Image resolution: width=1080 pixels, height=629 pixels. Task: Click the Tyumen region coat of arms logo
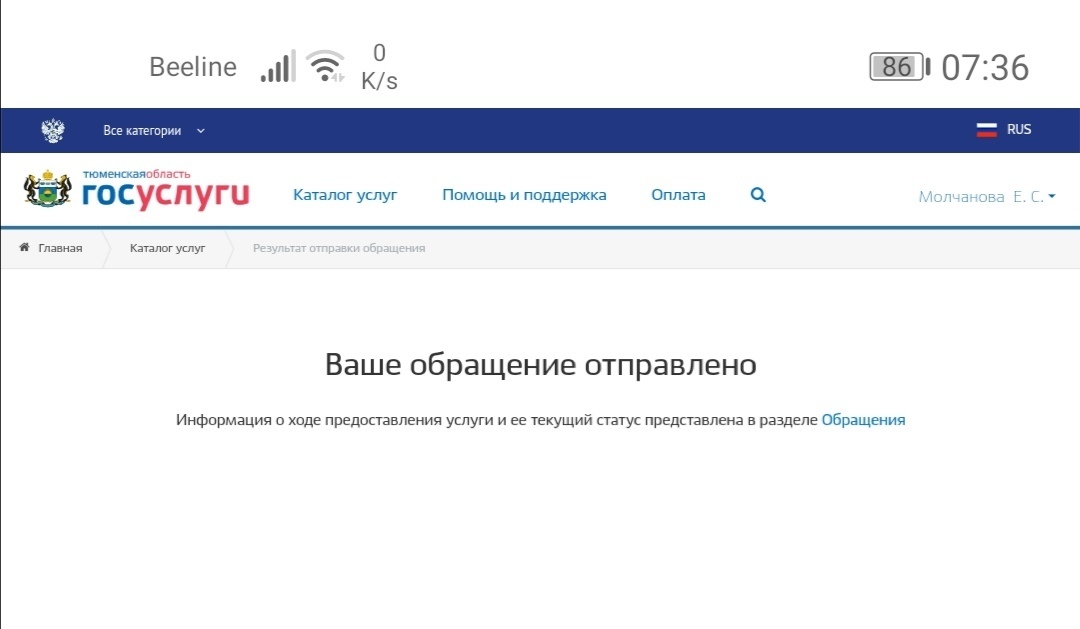[x=48, y=189]
